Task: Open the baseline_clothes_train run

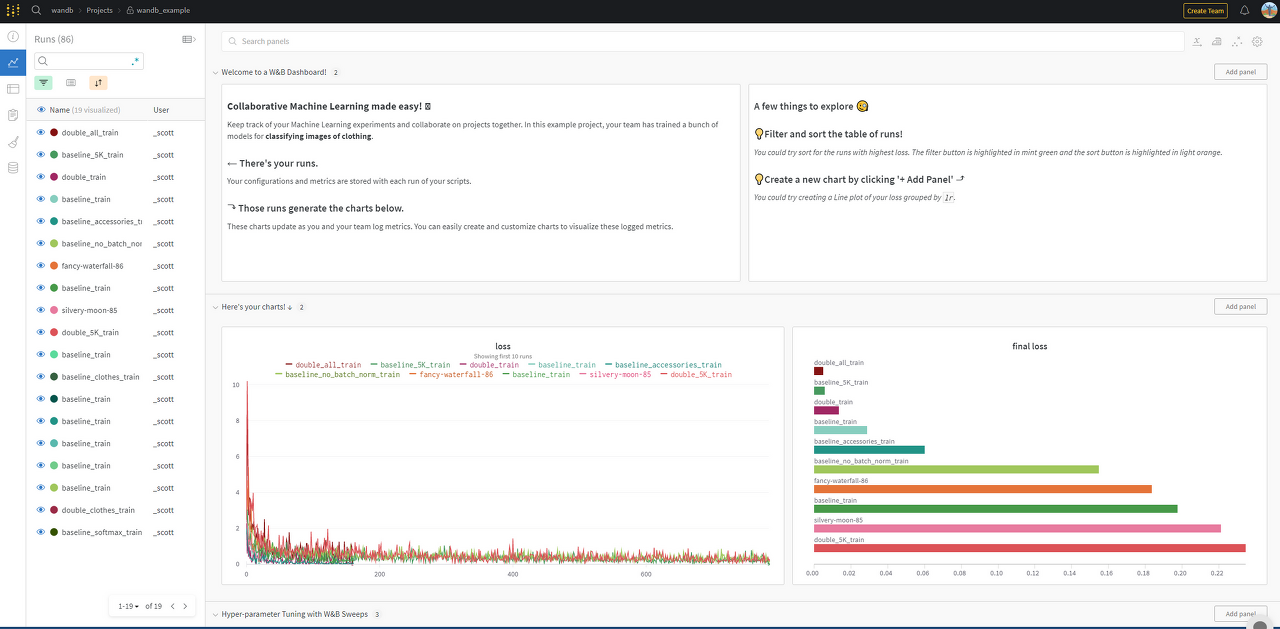Action: tap(101, 377)
